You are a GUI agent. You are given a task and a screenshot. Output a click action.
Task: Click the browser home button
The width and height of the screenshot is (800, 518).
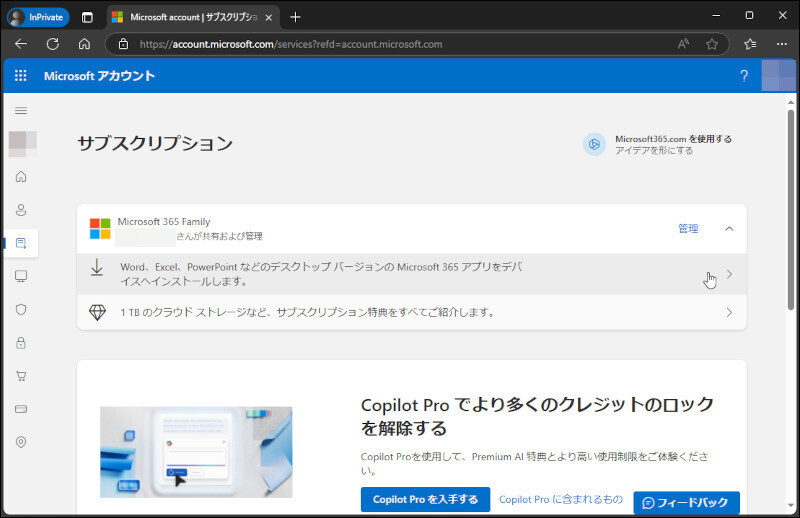coord(84,44)
